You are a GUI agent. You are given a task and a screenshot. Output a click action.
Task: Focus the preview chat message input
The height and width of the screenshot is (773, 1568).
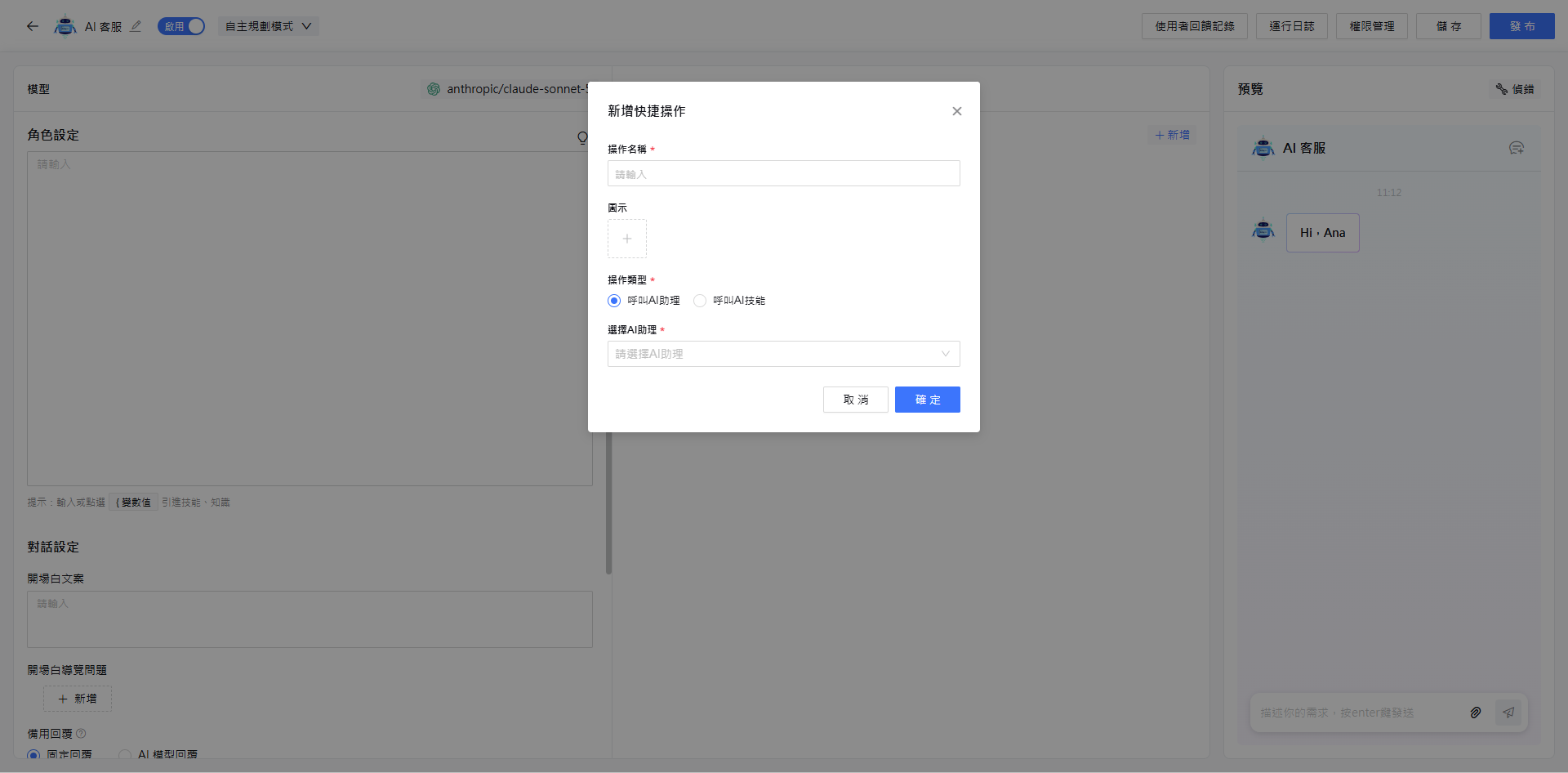point(1356,713)
